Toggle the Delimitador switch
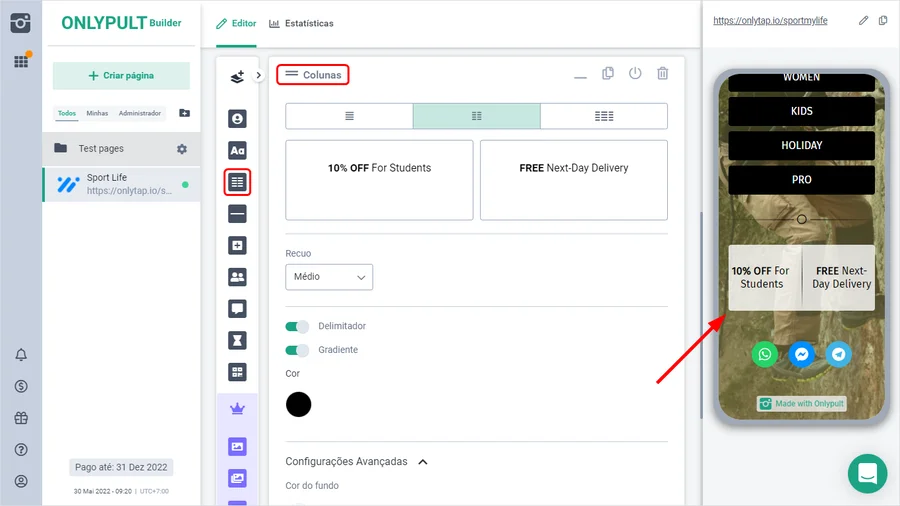 point(297,326)
